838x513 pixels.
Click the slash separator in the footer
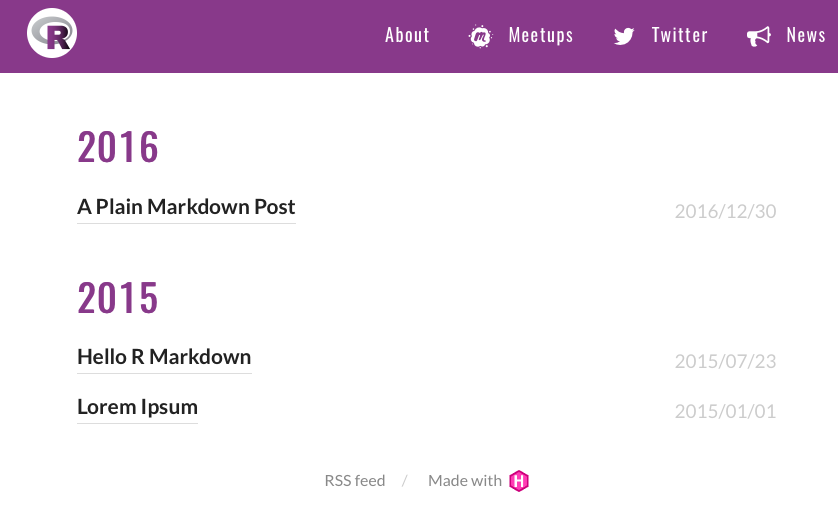point(405,481)
